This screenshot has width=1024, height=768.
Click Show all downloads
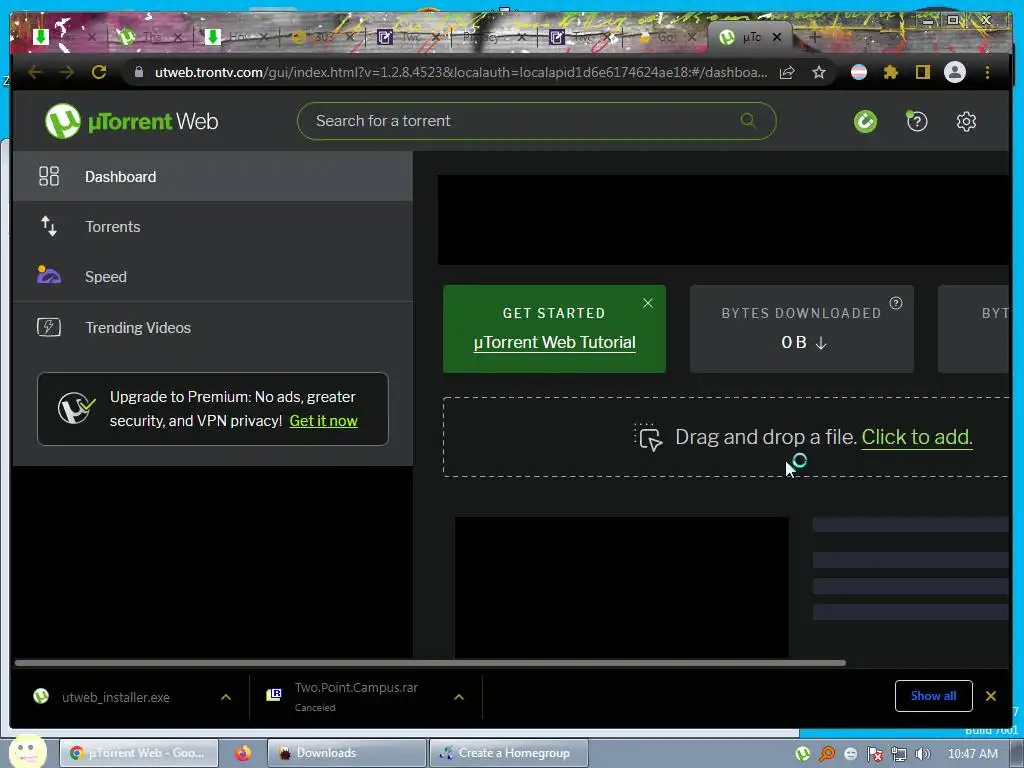933,696
